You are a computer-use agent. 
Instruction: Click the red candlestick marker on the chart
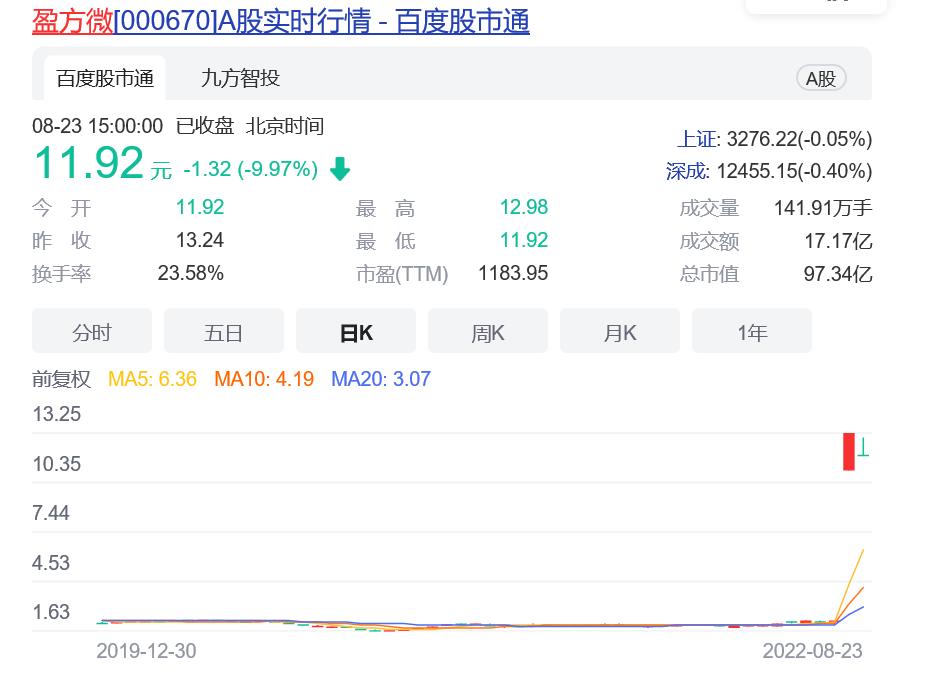click(x=850, y=453)
